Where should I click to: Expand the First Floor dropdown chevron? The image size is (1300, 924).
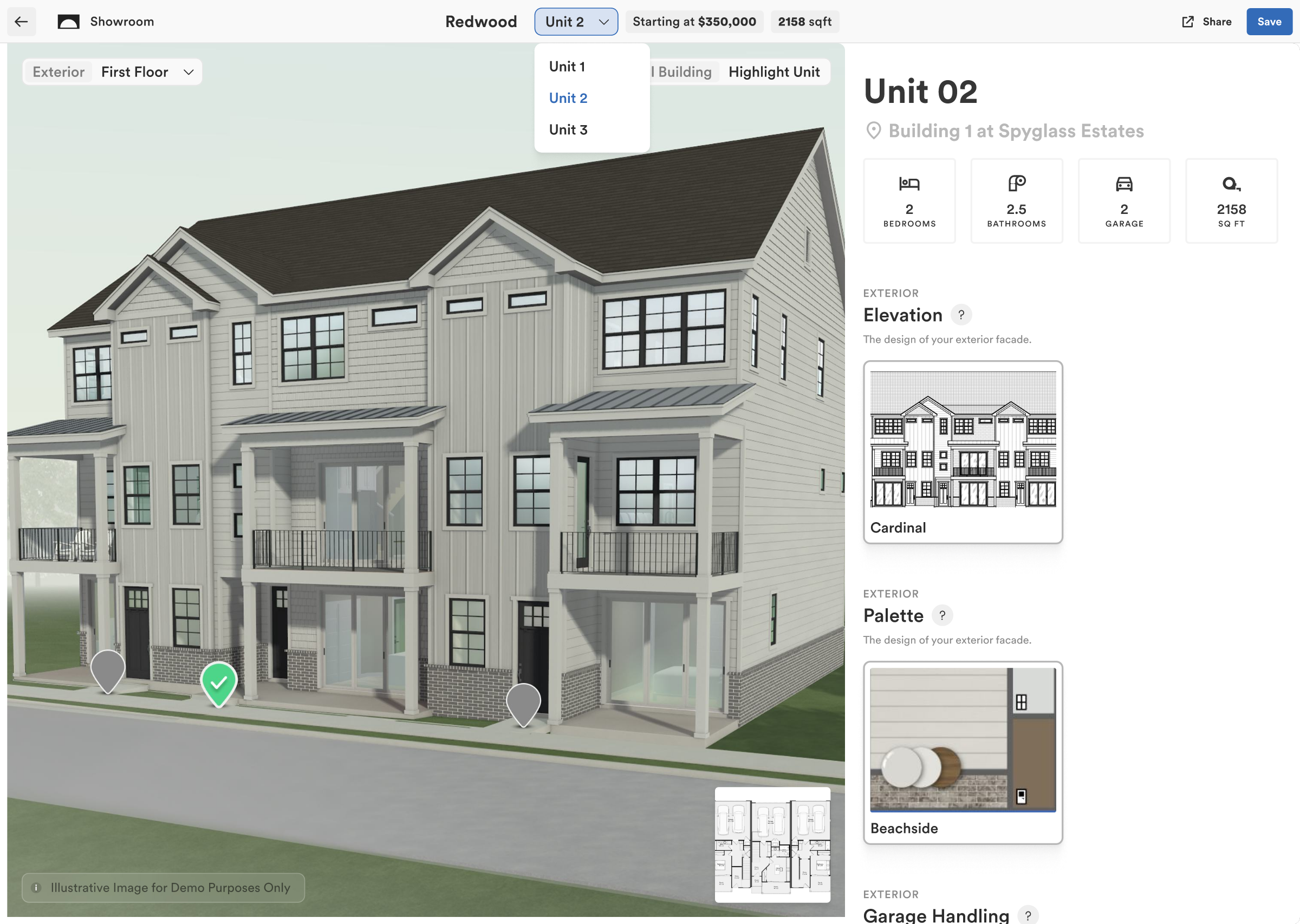coord(189,71)
